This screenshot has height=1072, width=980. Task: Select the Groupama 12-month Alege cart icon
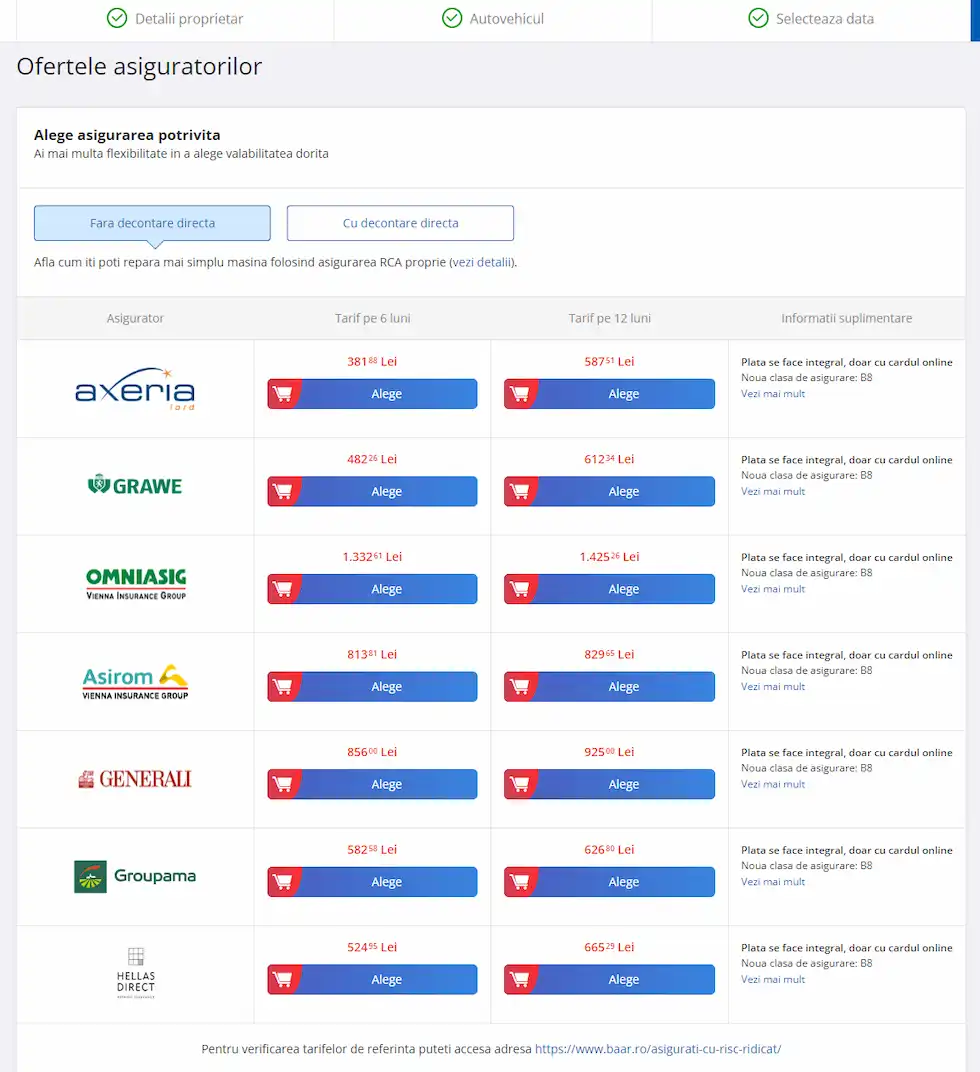520,882
